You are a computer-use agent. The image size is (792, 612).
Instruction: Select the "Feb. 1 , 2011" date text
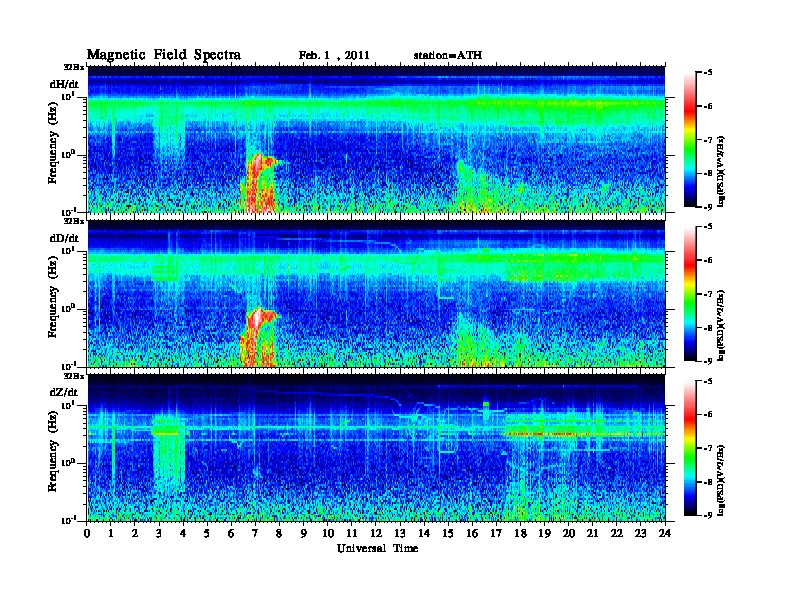(x=334, y=56)
